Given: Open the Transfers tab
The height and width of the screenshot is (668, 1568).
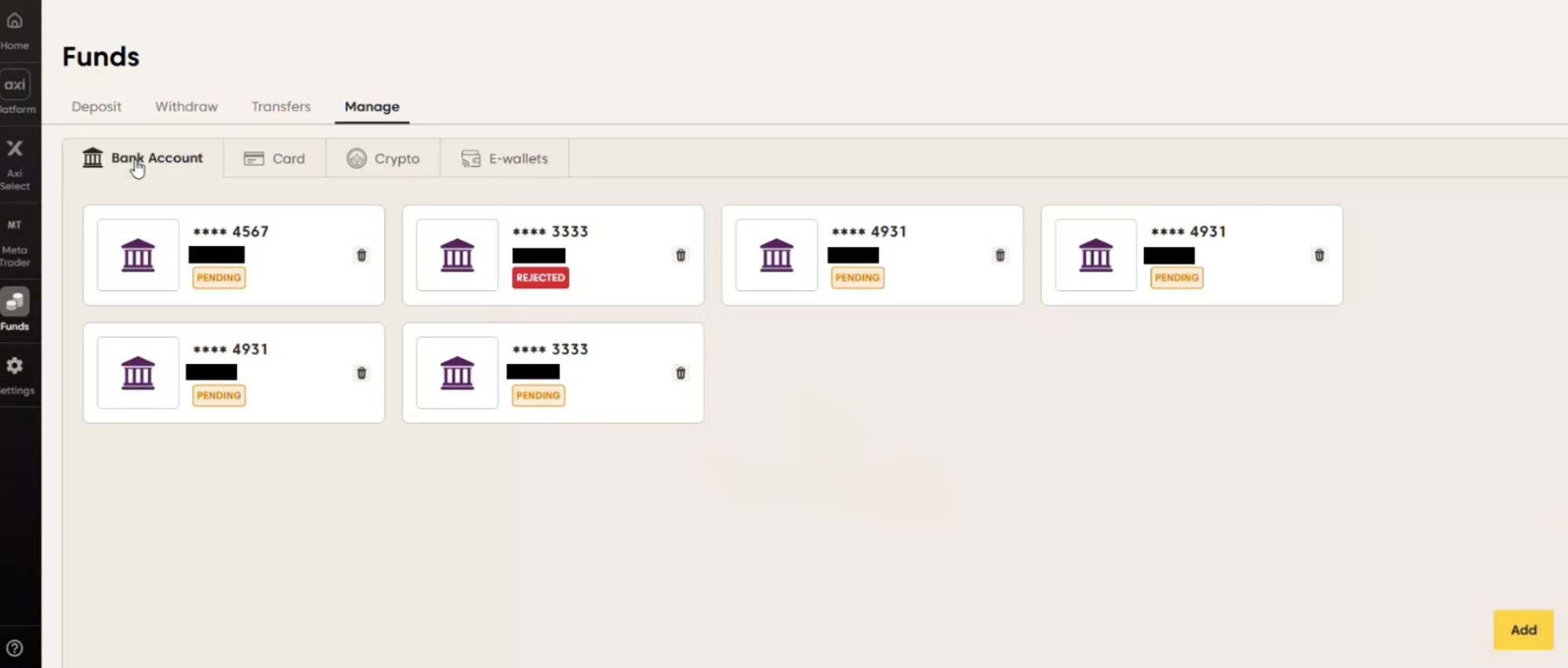Looking at the screenshot, I should click(281, 107).
